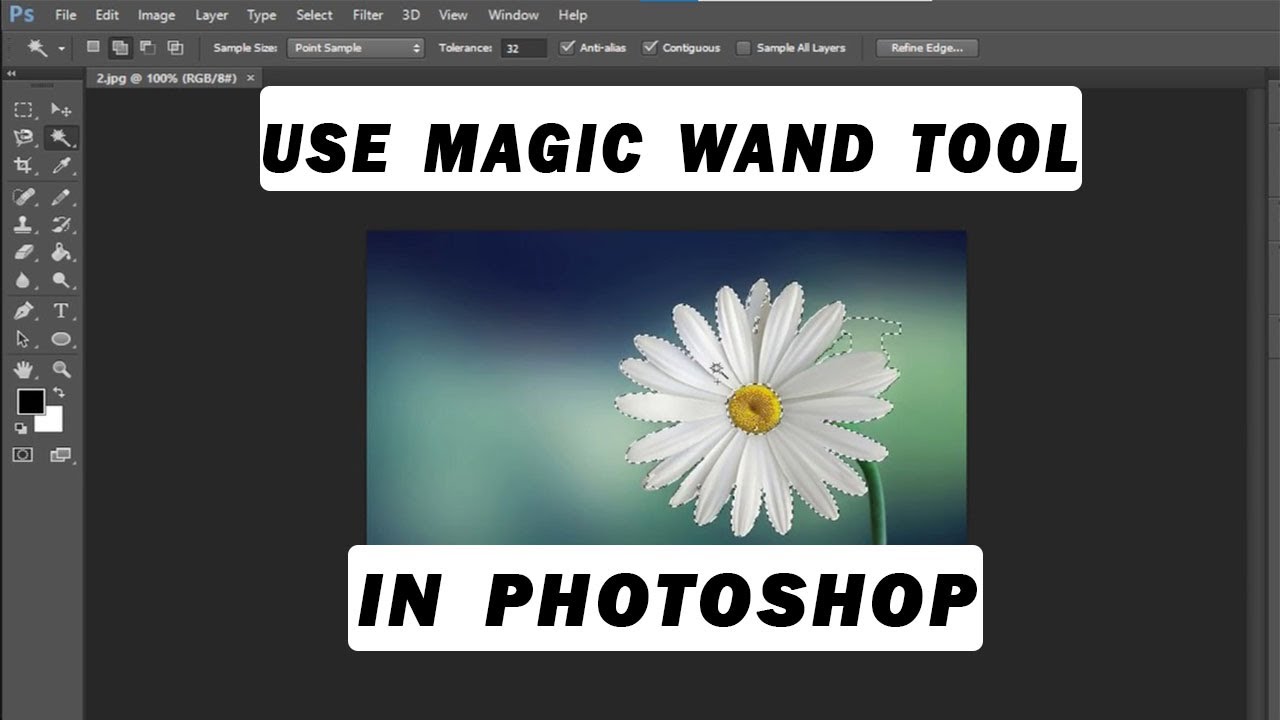This screenshot has height=720, width=1280.
Task: Select the Eyedropper tool
Action: point(61,165)
